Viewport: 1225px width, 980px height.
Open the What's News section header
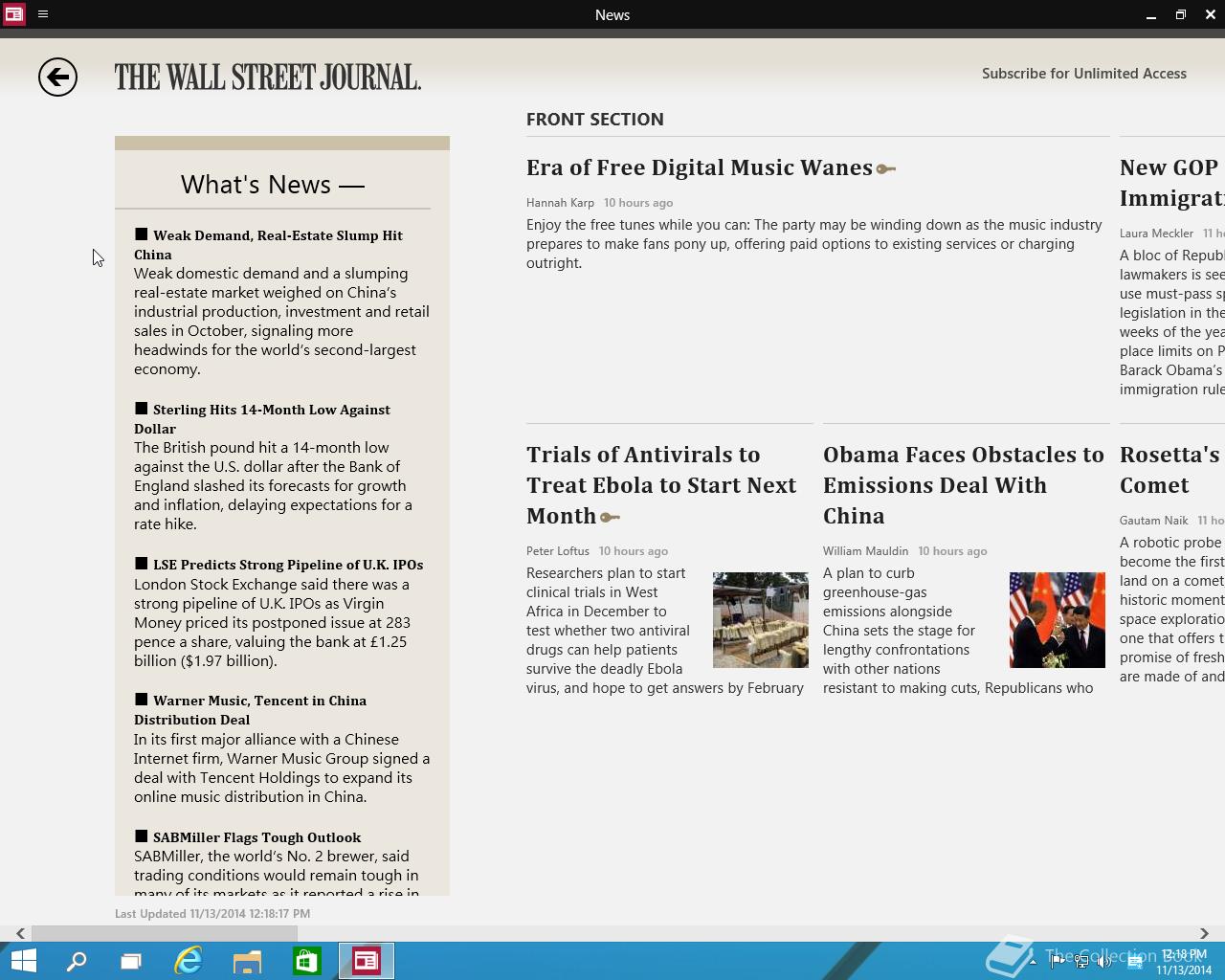click(x=273, y=185)
